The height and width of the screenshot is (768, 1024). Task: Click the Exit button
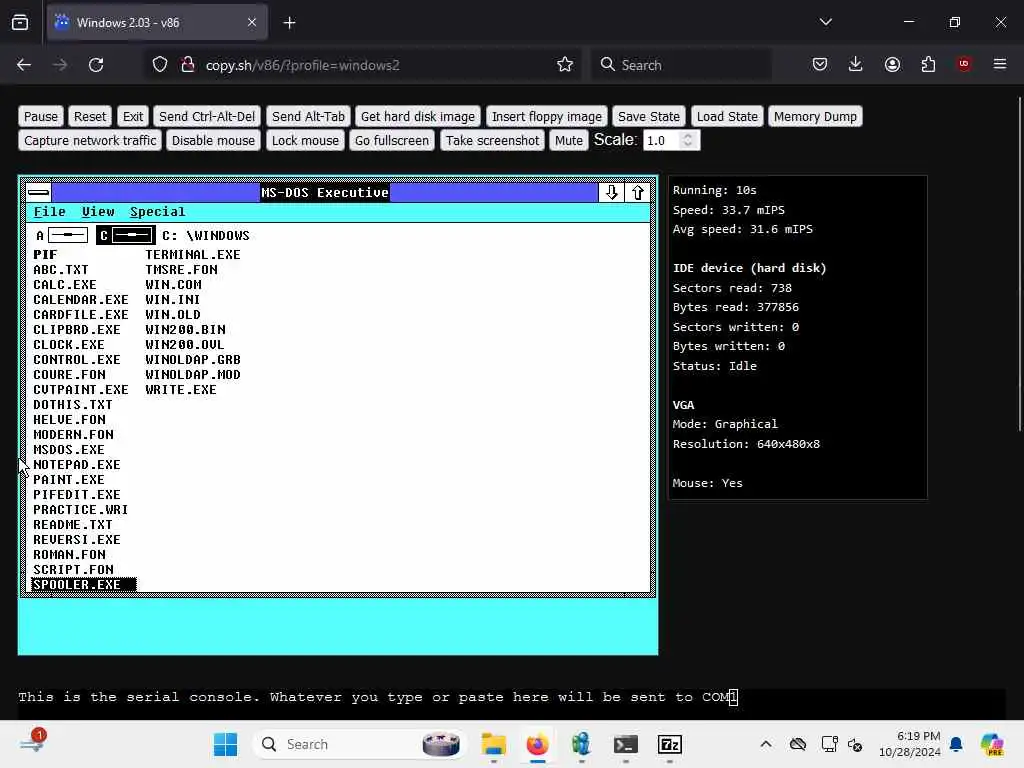133,116
